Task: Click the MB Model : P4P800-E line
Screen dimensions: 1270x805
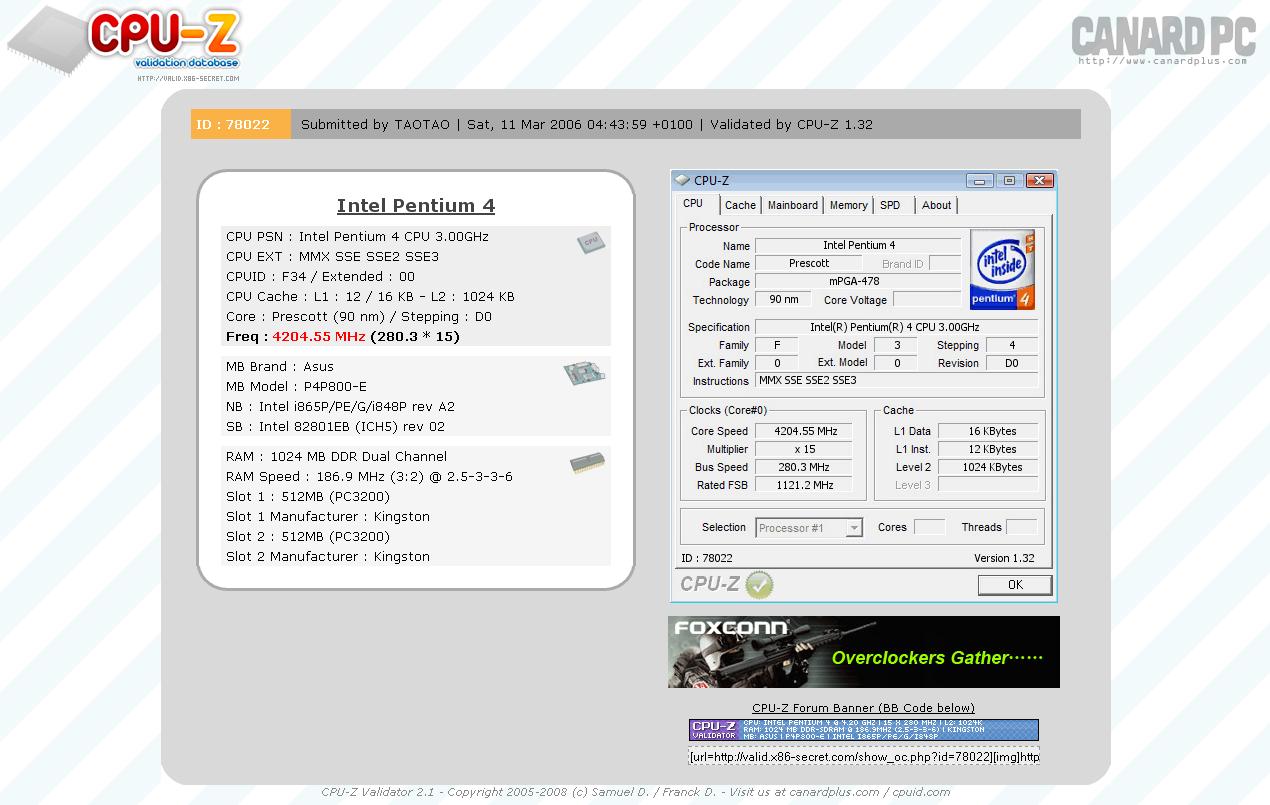Action: coord(296,387)
